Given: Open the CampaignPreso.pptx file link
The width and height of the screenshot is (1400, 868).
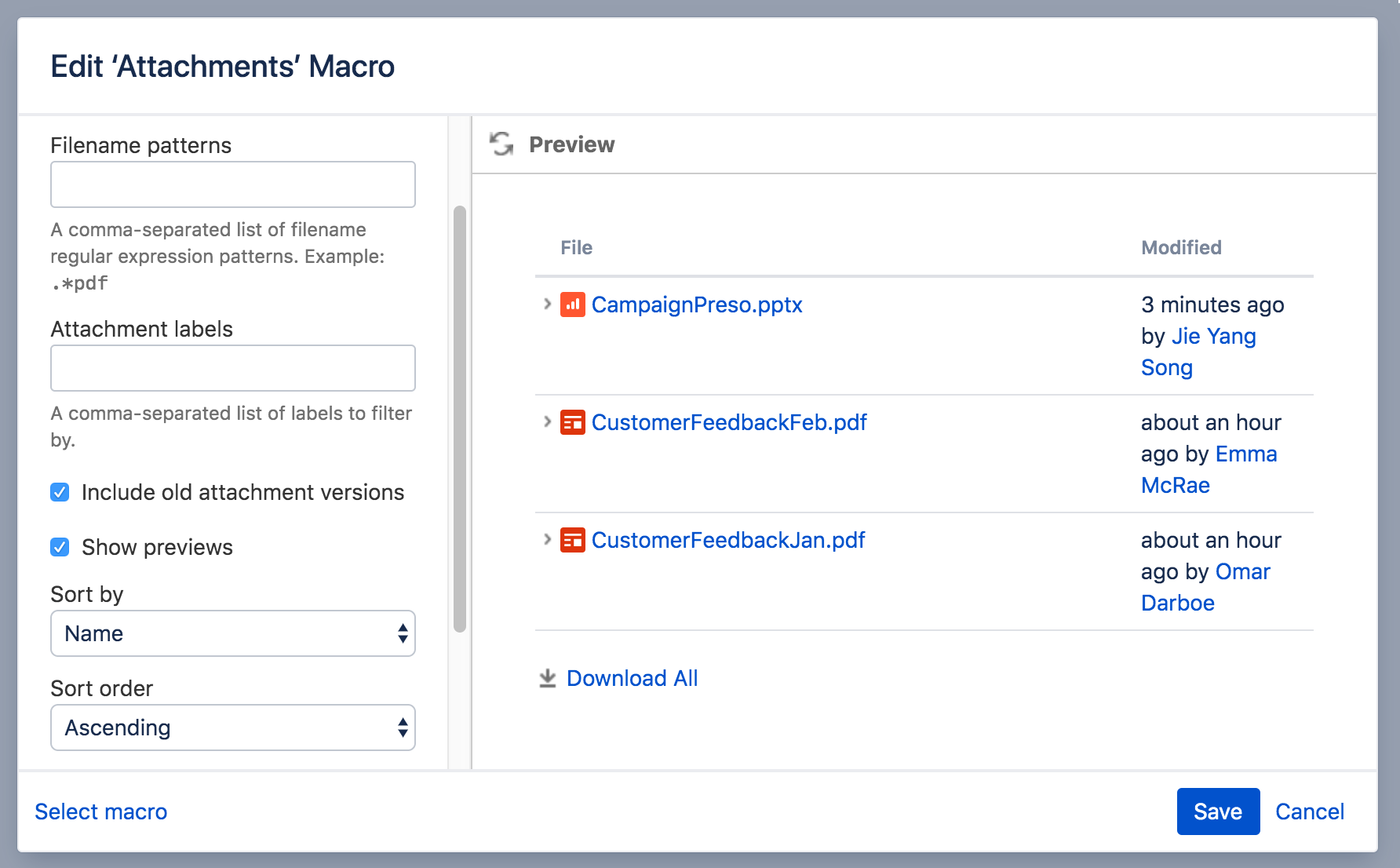Looking at the screenshot, I should pyautogui.click(x=697, y=305).
